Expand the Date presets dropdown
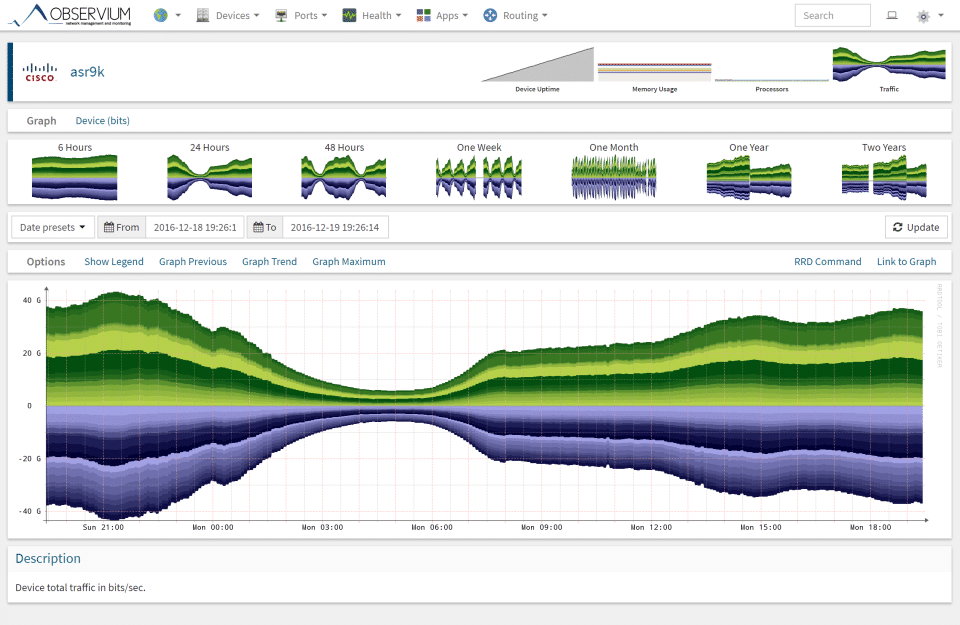960x625 pixels. click(x=53, y=227)
